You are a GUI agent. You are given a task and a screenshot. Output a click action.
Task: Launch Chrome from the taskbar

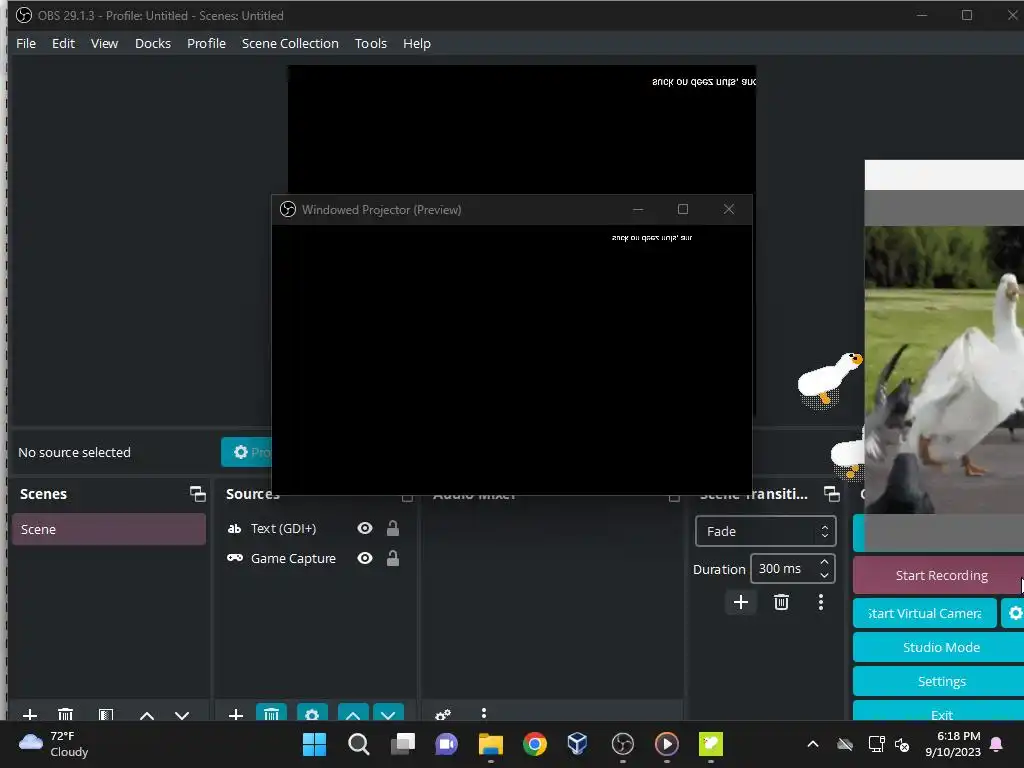click(x=534, y=744)
